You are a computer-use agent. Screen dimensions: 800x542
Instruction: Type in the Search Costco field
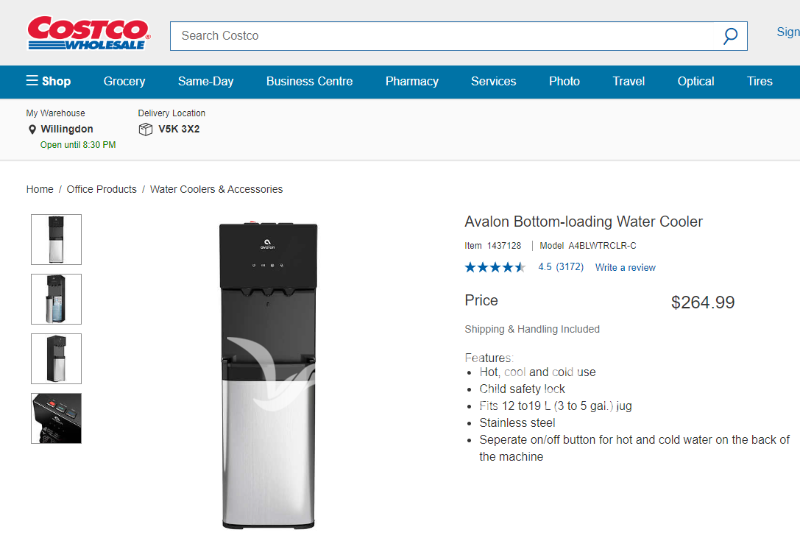(440, 36)
